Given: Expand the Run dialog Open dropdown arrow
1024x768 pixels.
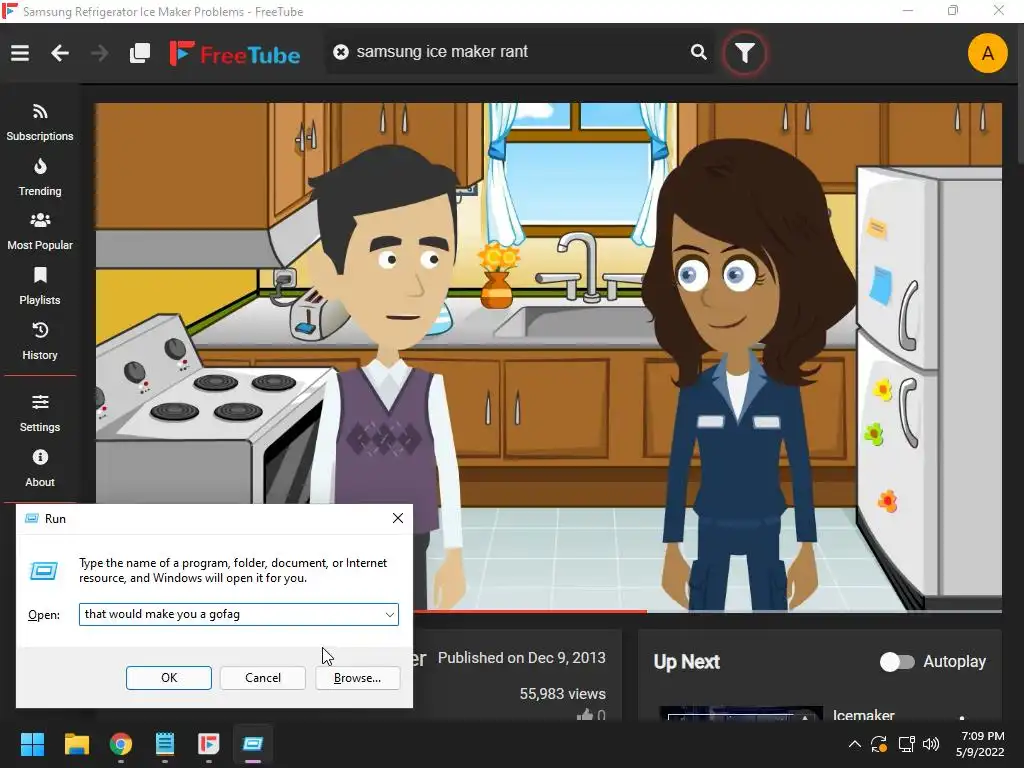Looking at the screenshot, I should [x=389, y=615].
